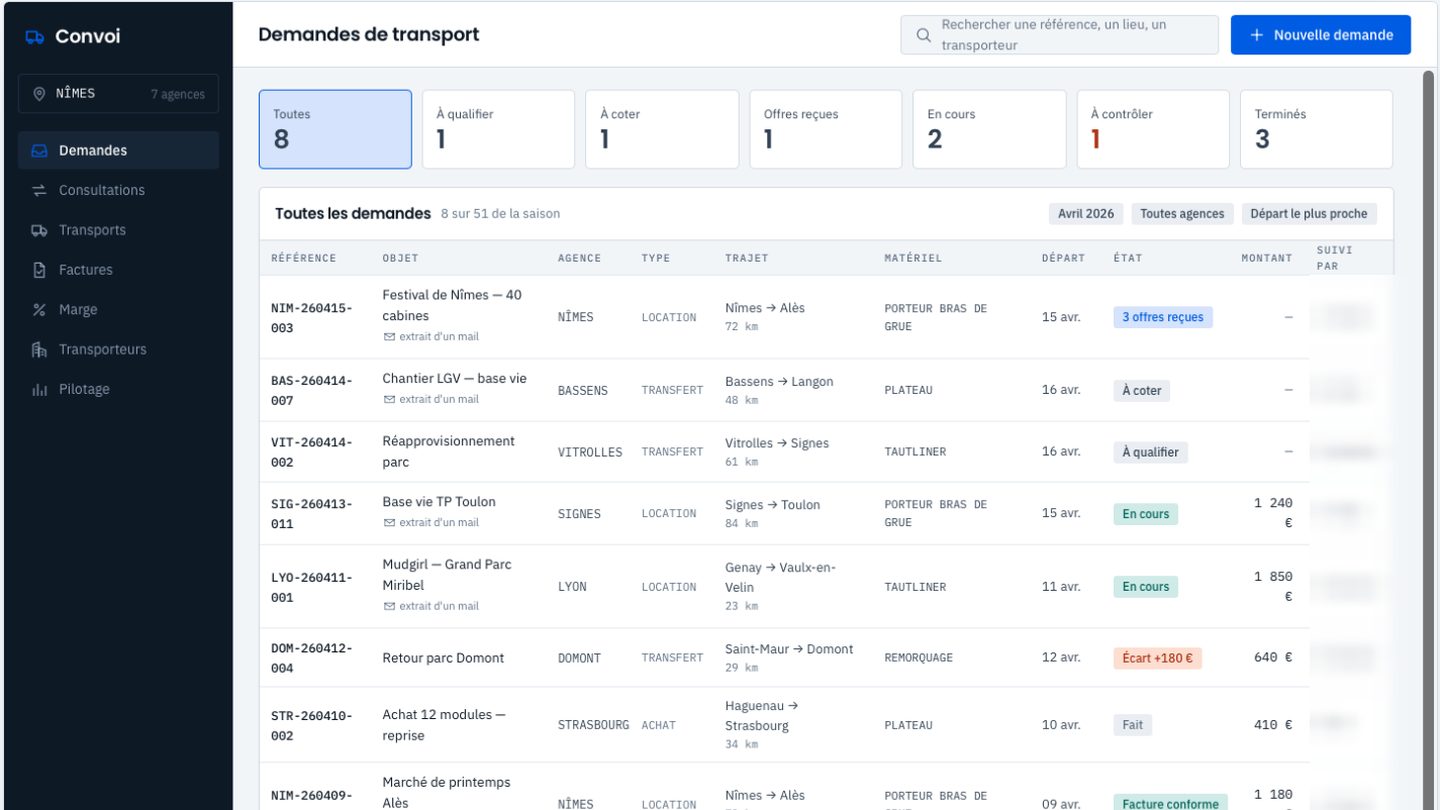
Task: Click the DÉPART column header
Action: pos(1063,258)
